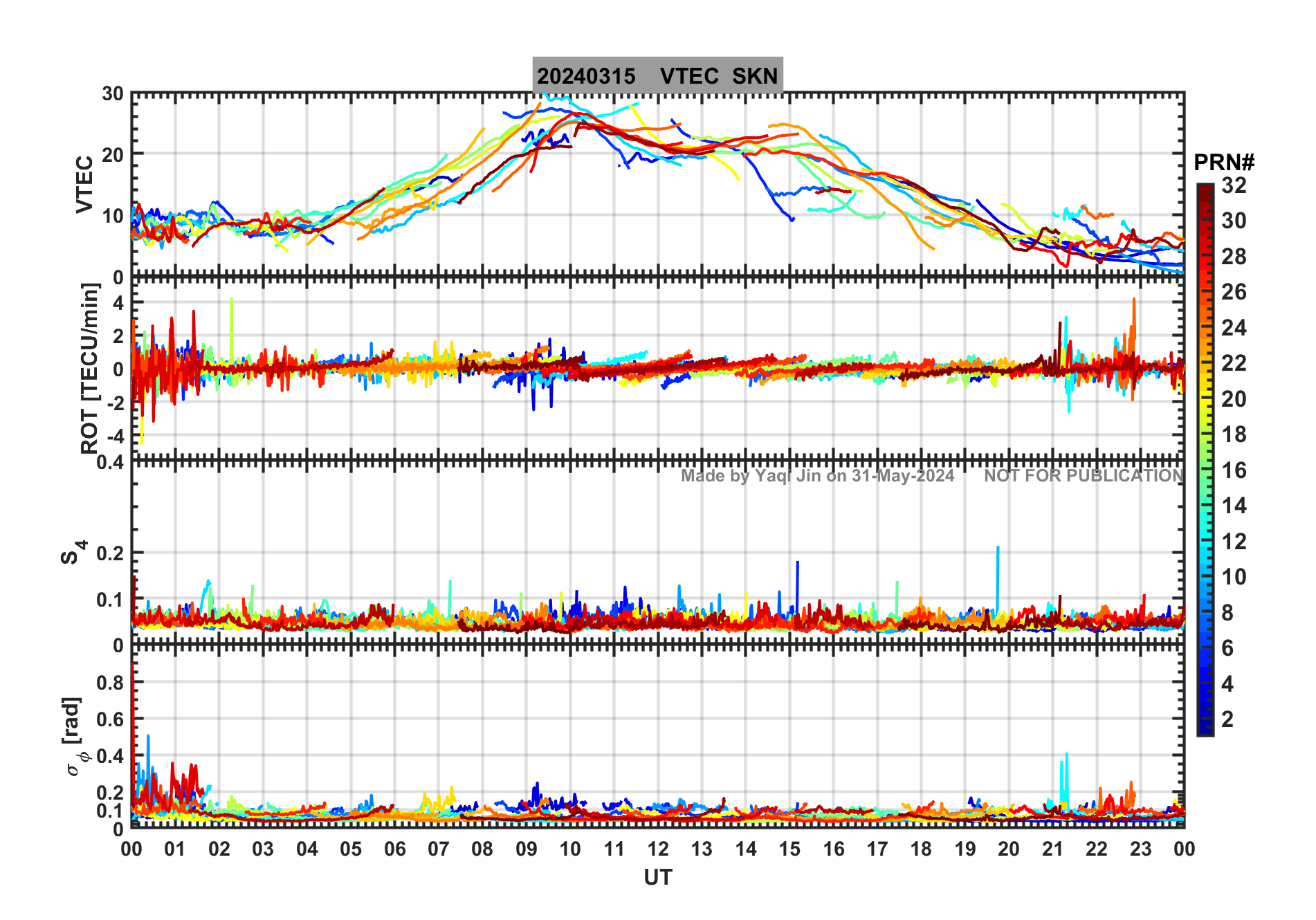Click colorbar tick label 16
Viewport: 1316px width, 920px height.
coord(1234,470)
